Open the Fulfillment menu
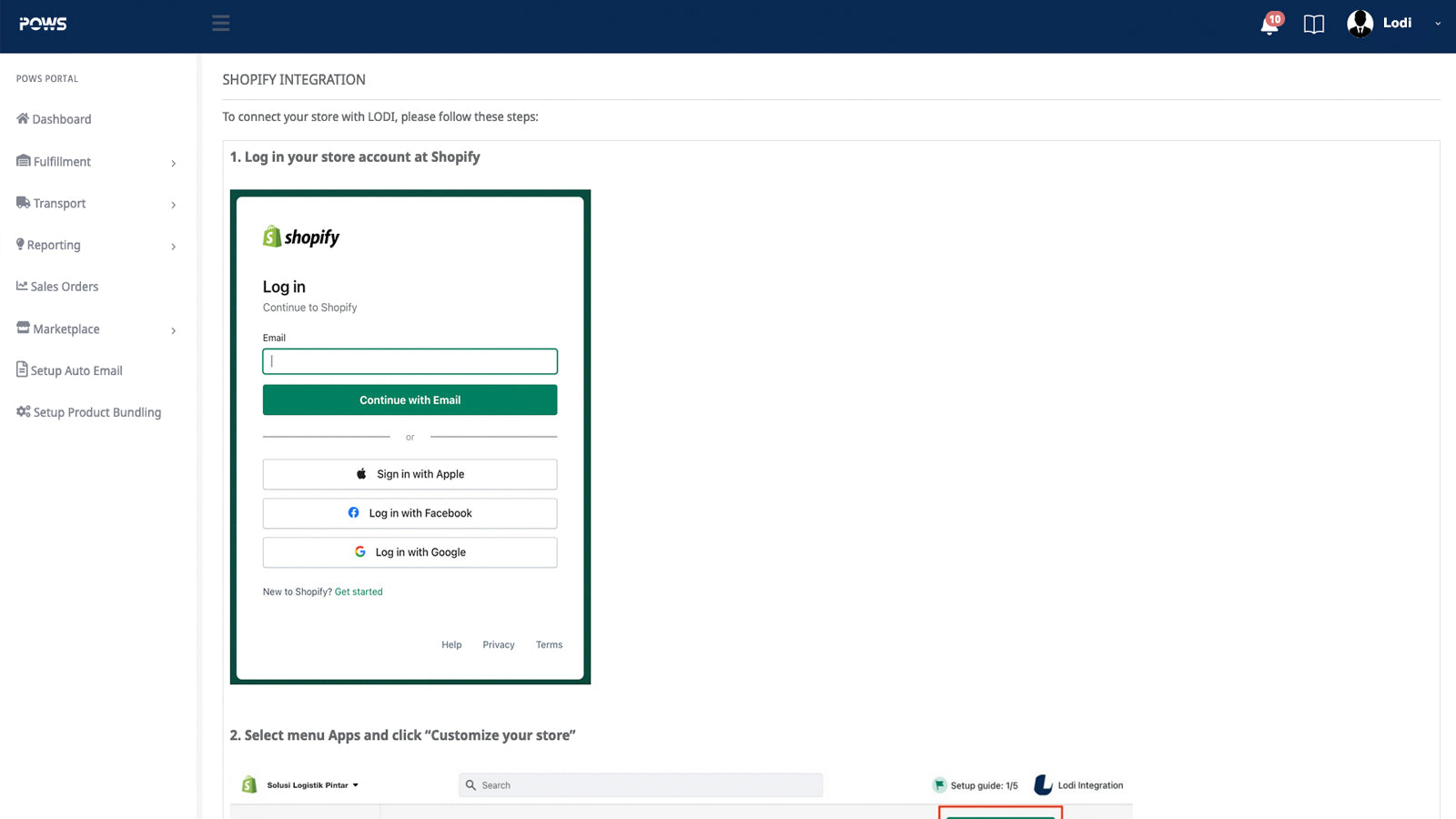The height and width of the screenshot is (819, 1456). [x=62, y=161]
